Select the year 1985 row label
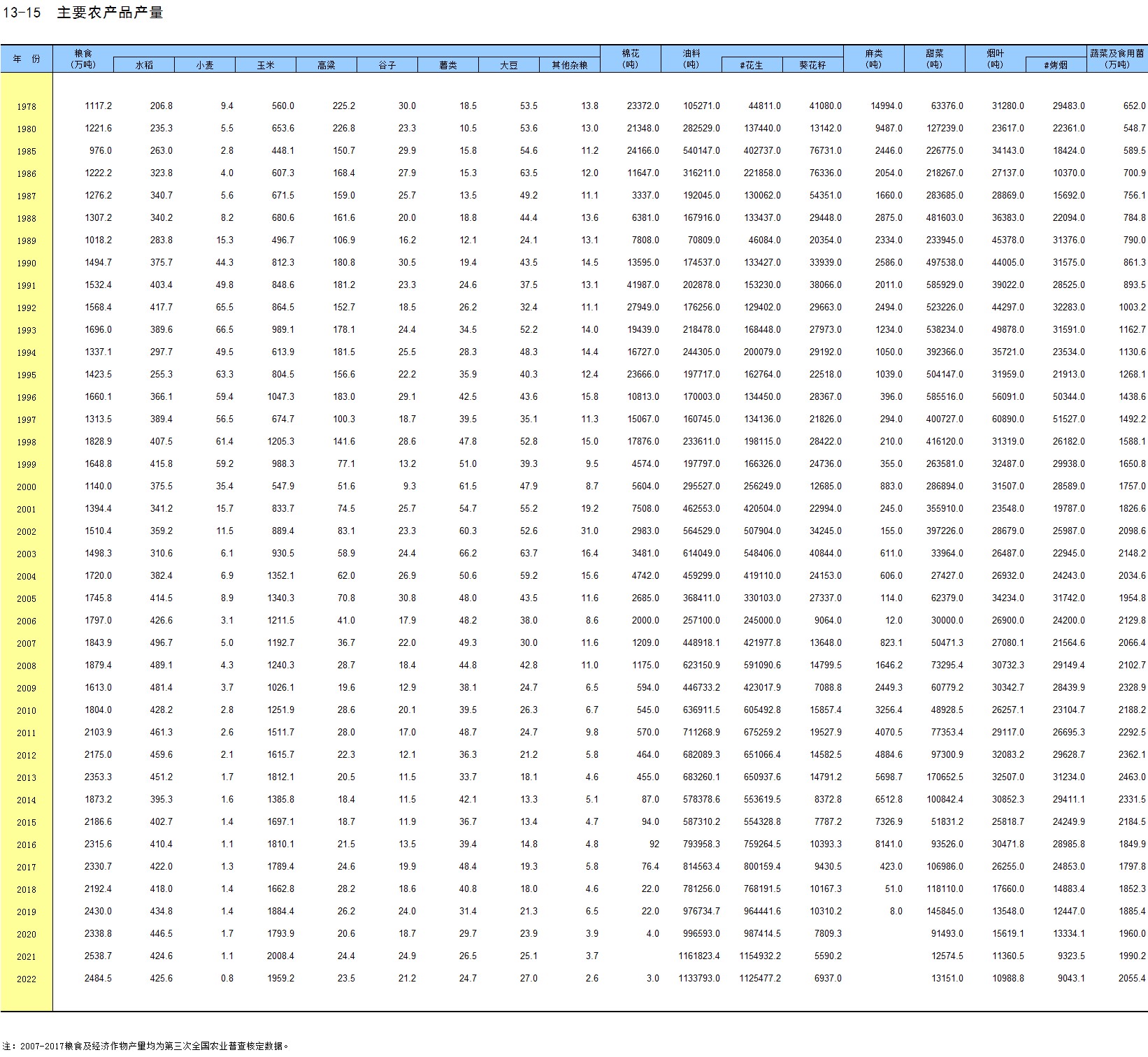 click(27, 152)
